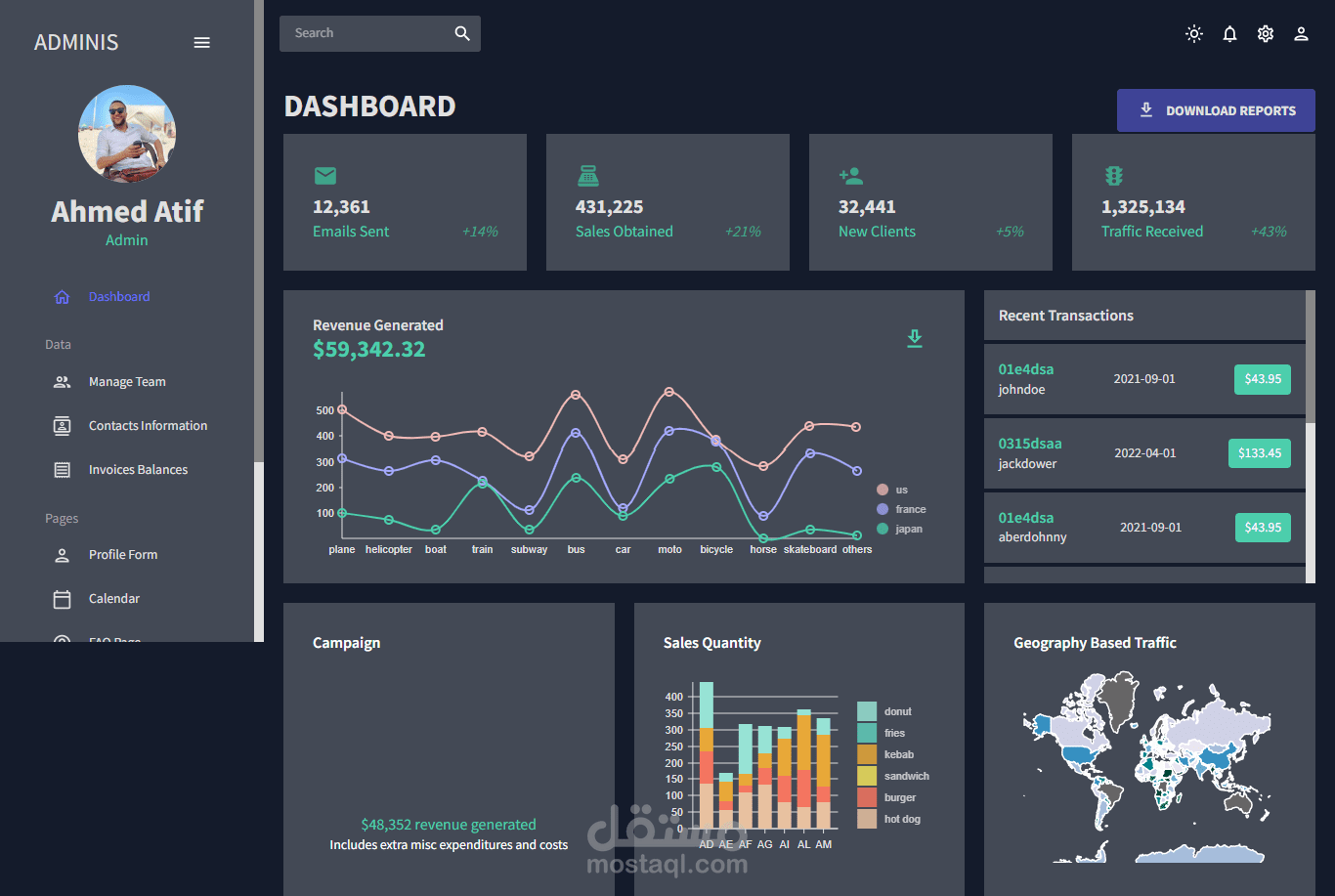Screen dimensions: 1335x896
Task: Click the Profile Form person icon
Action: click(x=62, y=555)
